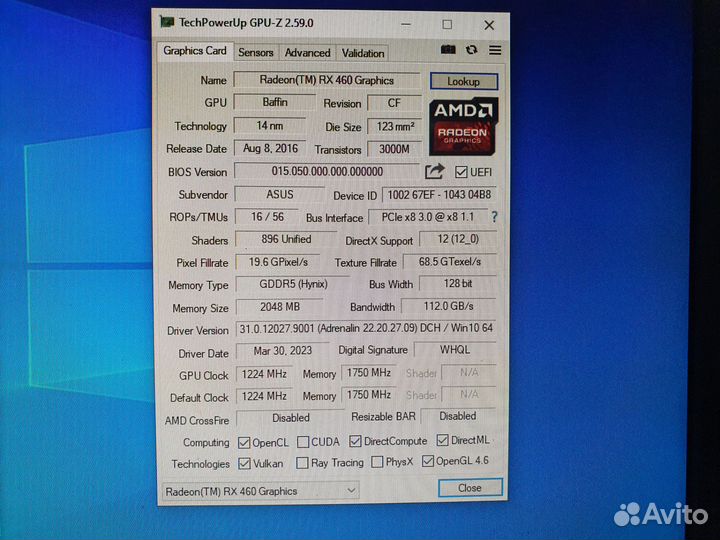Open the hamburger menu icon
Image resolution: width=720 pixels, height=540 pixels.
(x=495, y=50)
